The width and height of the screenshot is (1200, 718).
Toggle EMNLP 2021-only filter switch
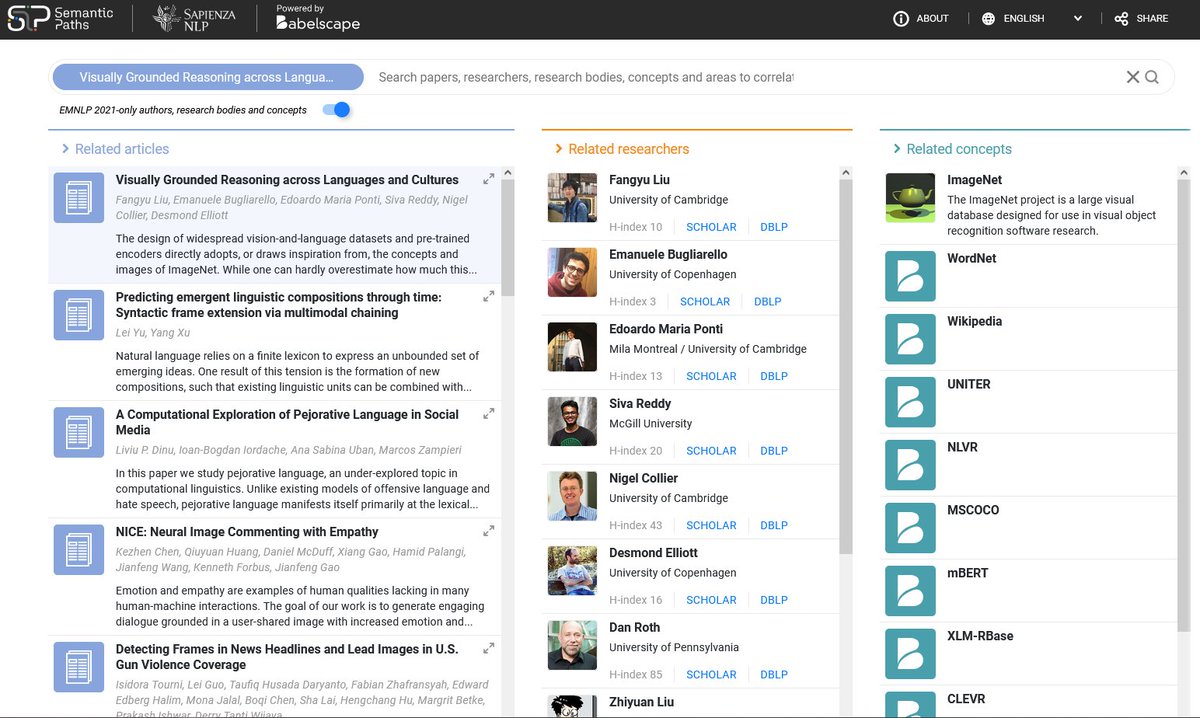point(336,110)
